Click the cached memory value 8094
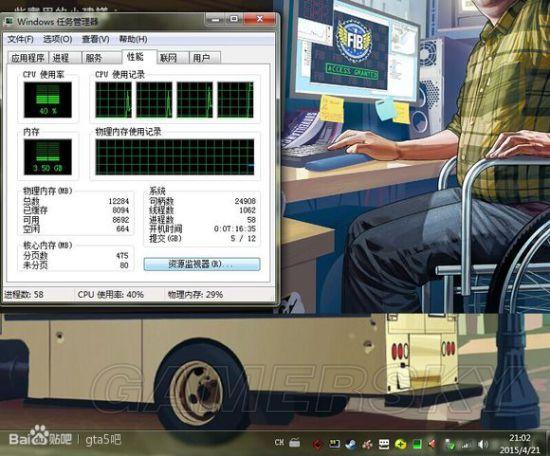 [121, 210]
